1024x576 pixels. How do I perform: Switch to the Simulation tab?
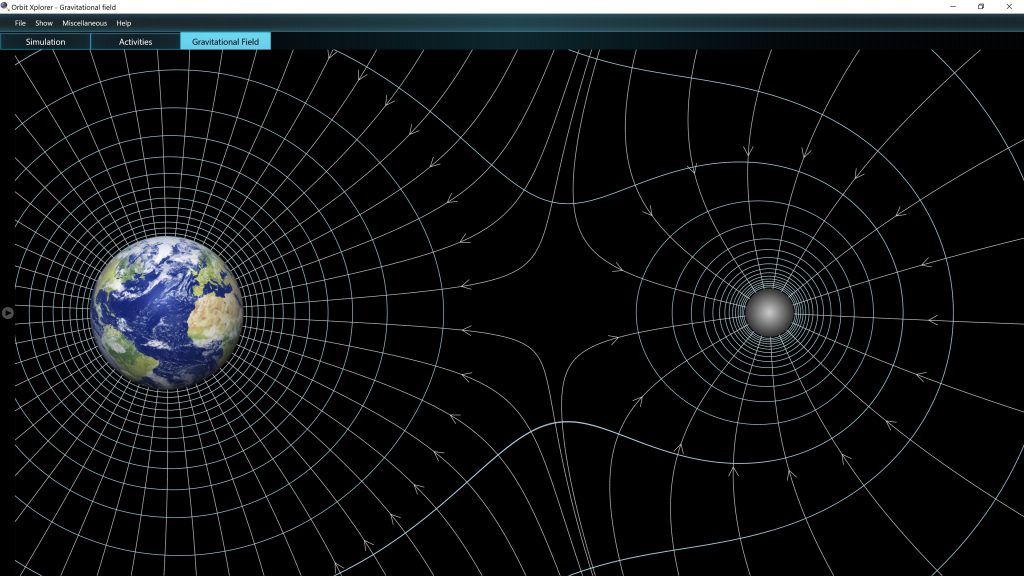pos(45,41)
